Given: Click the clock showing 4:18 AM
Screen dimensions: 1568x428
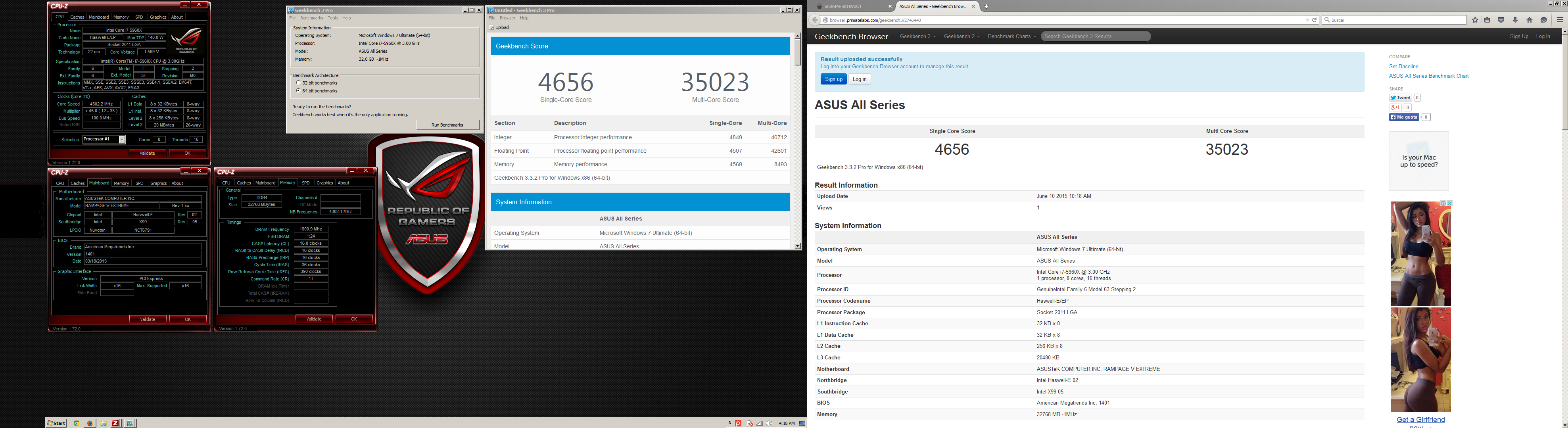Looking at the screenshot, I should pyautogui.click(x=787, y=423).
